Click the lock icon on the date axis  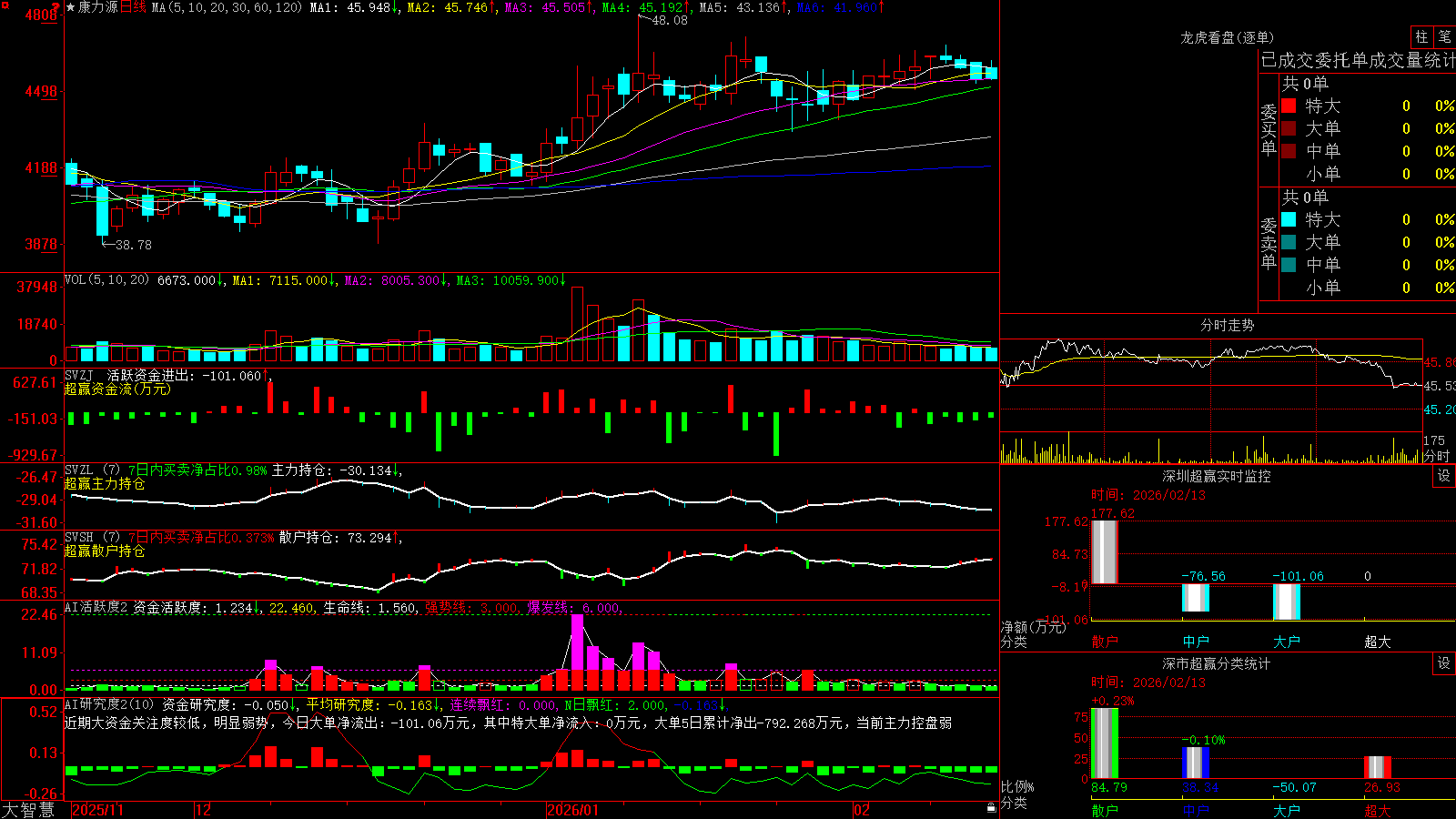(x=991, y=808)
